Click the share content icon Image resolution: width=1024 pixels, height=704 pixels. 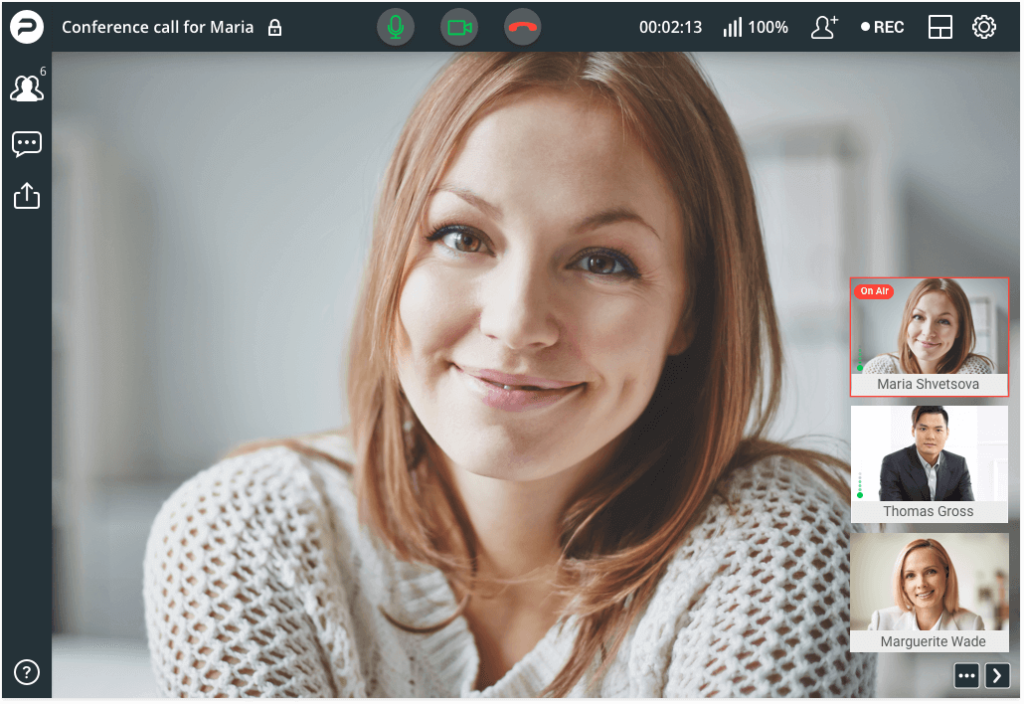26,195
